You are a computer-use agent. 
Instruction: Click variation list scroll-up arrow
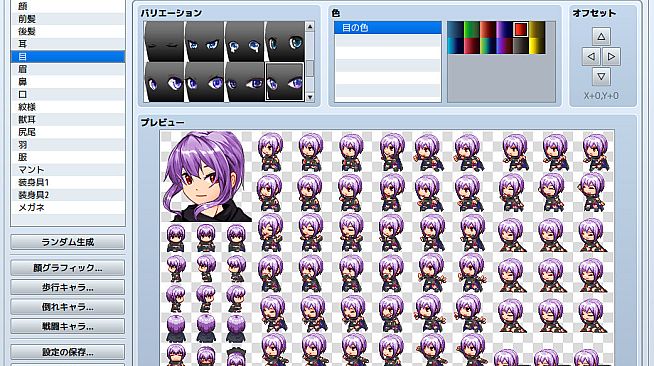pyautogui.click(x=310, y=27)
